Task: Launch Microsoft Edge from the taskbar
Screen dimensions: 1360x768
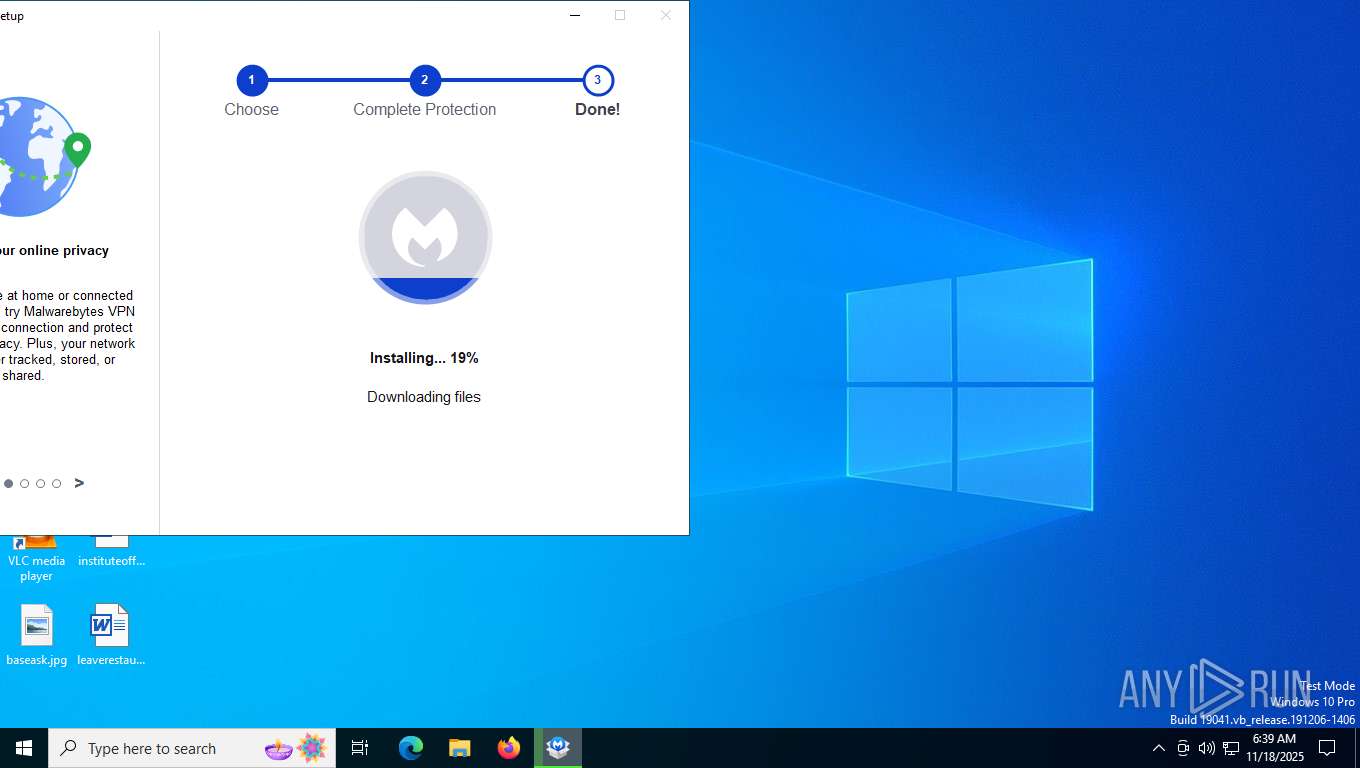Action: 411,748
